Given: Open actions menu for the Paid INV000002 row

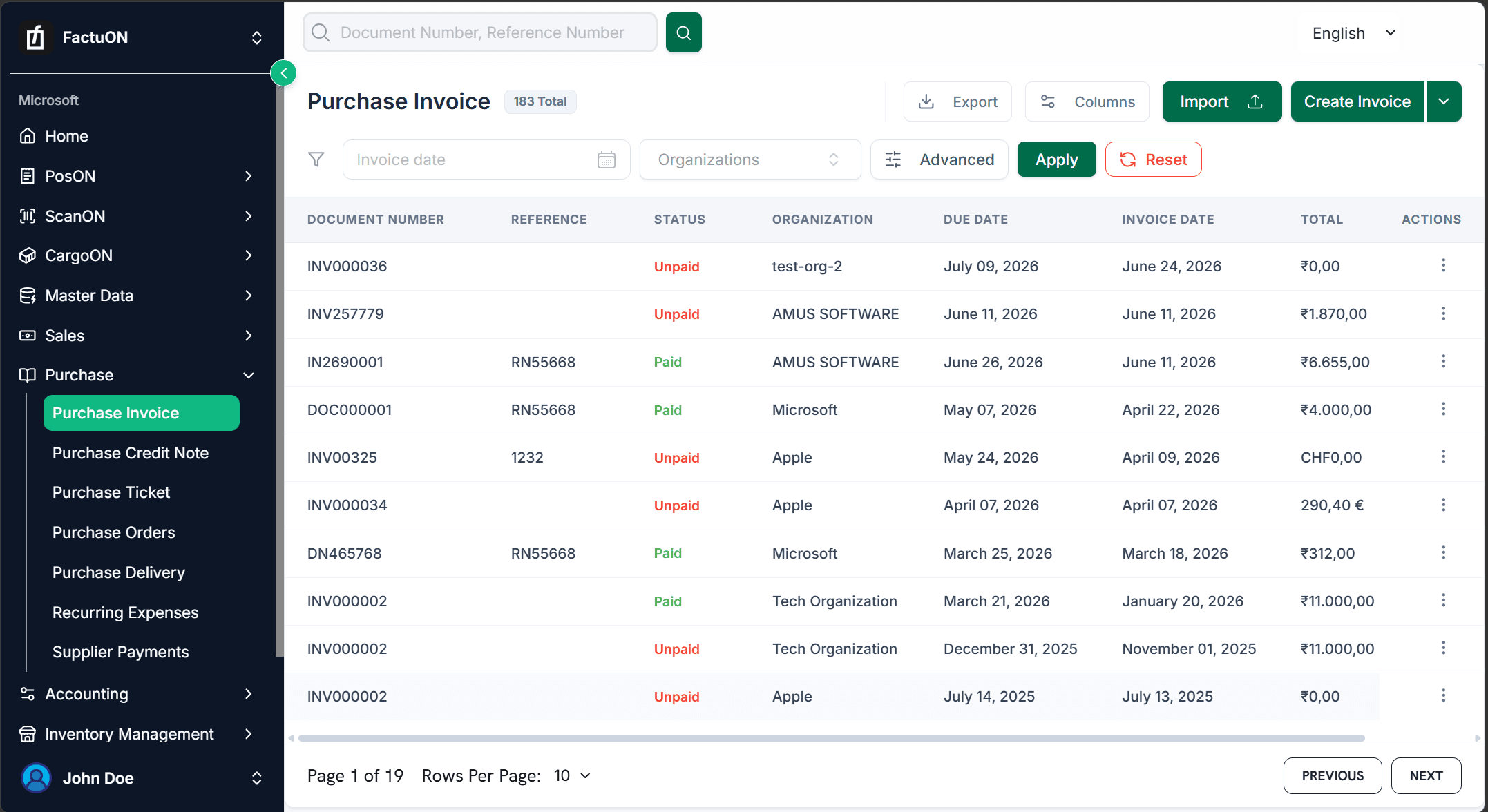Looking at the screenshot, I should [x=1443, y=600].
